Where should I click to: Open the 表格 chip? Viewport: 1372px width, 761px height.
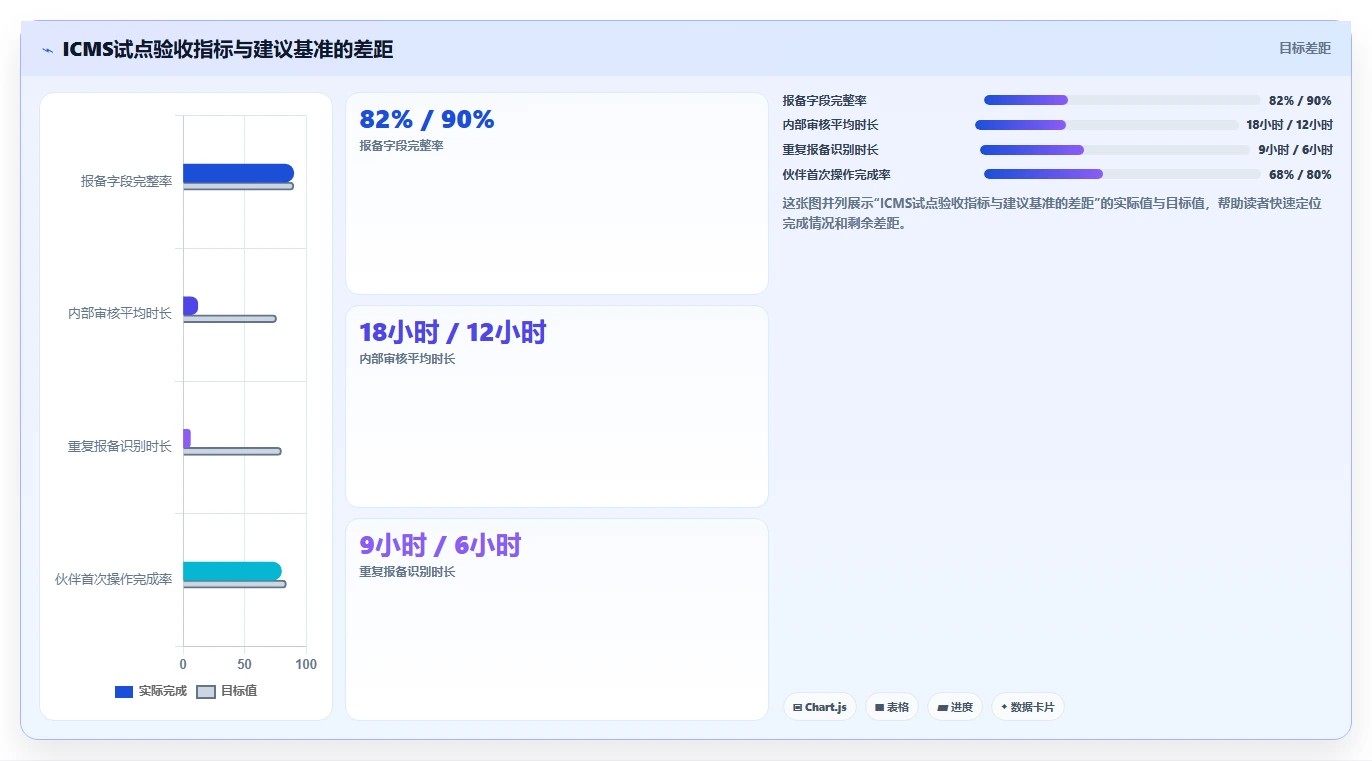pyautogui.click(x=892, y=707)
